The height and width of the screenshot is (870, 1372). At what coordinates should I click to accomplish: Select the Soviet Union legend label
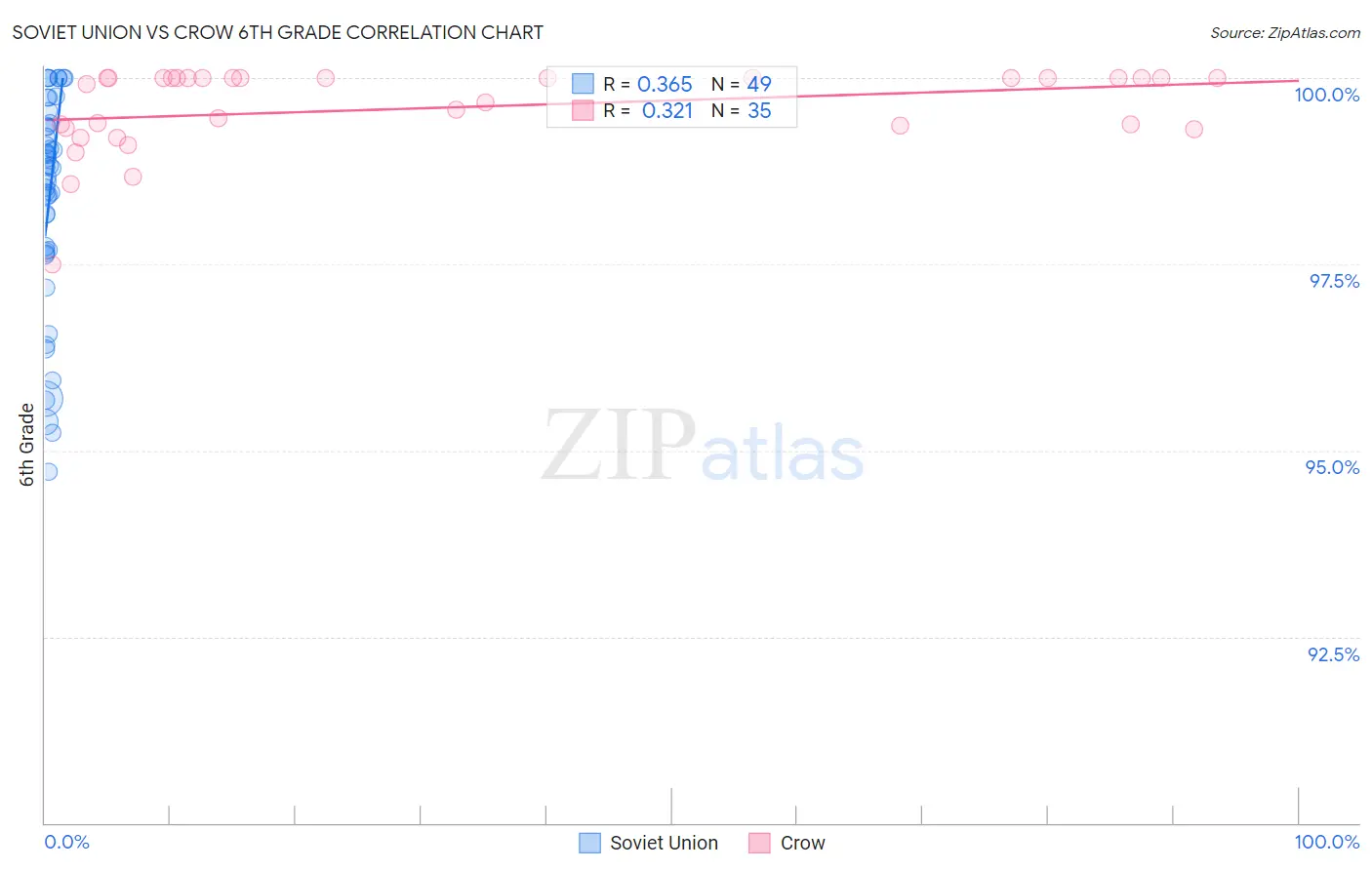664,843
